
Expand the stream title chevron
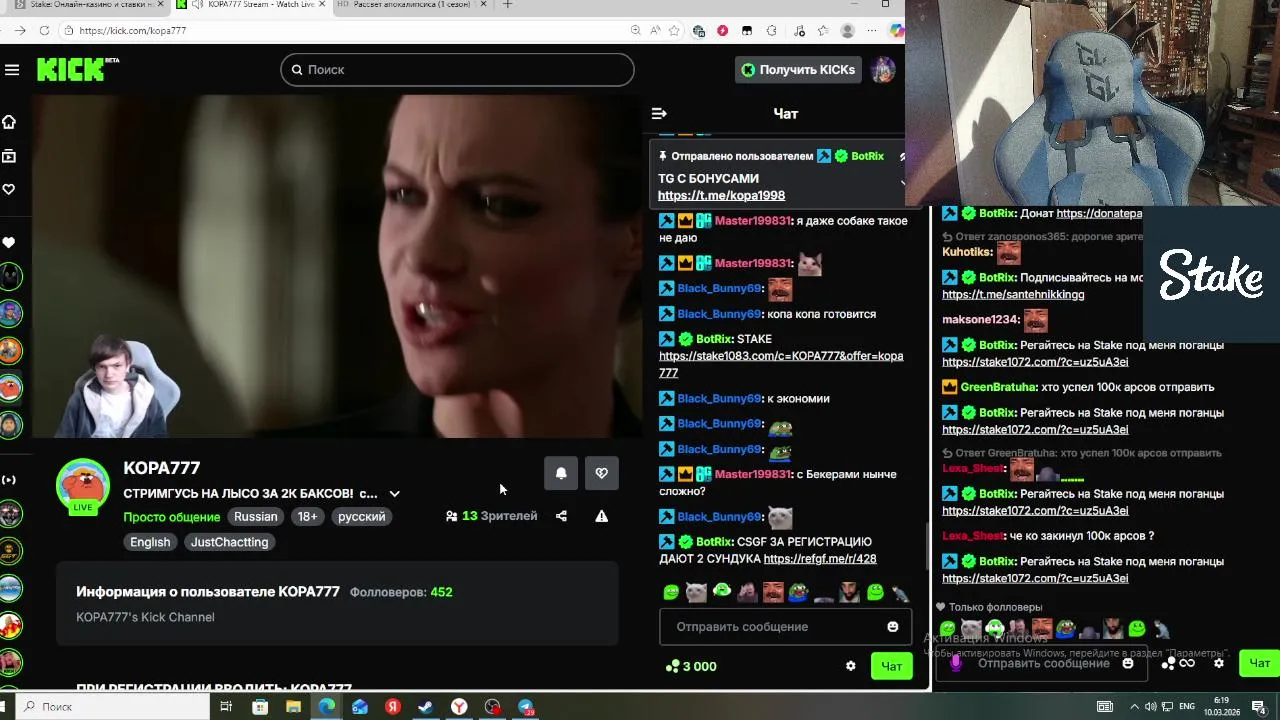(x=394, y=494)
